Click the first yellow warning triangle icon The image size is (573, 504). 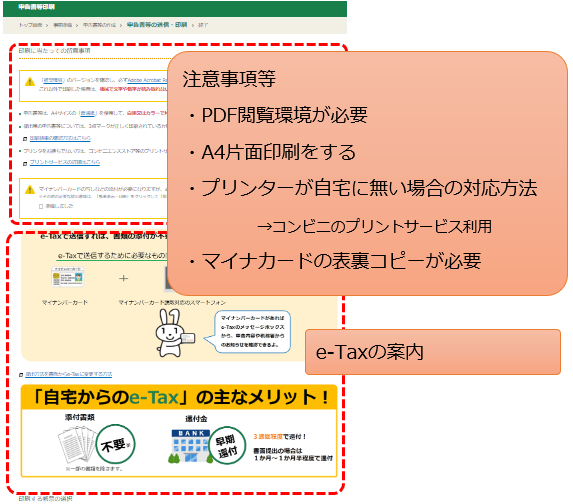pyautogui.click(x=30, y=82)
